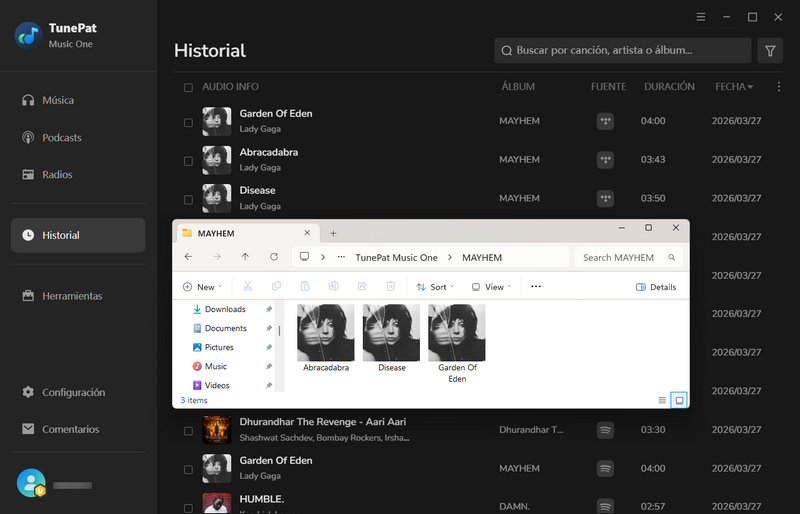Click the Spotify source icon for Dhurandhar
Screen dimensions: 800x514
(606, 430)
